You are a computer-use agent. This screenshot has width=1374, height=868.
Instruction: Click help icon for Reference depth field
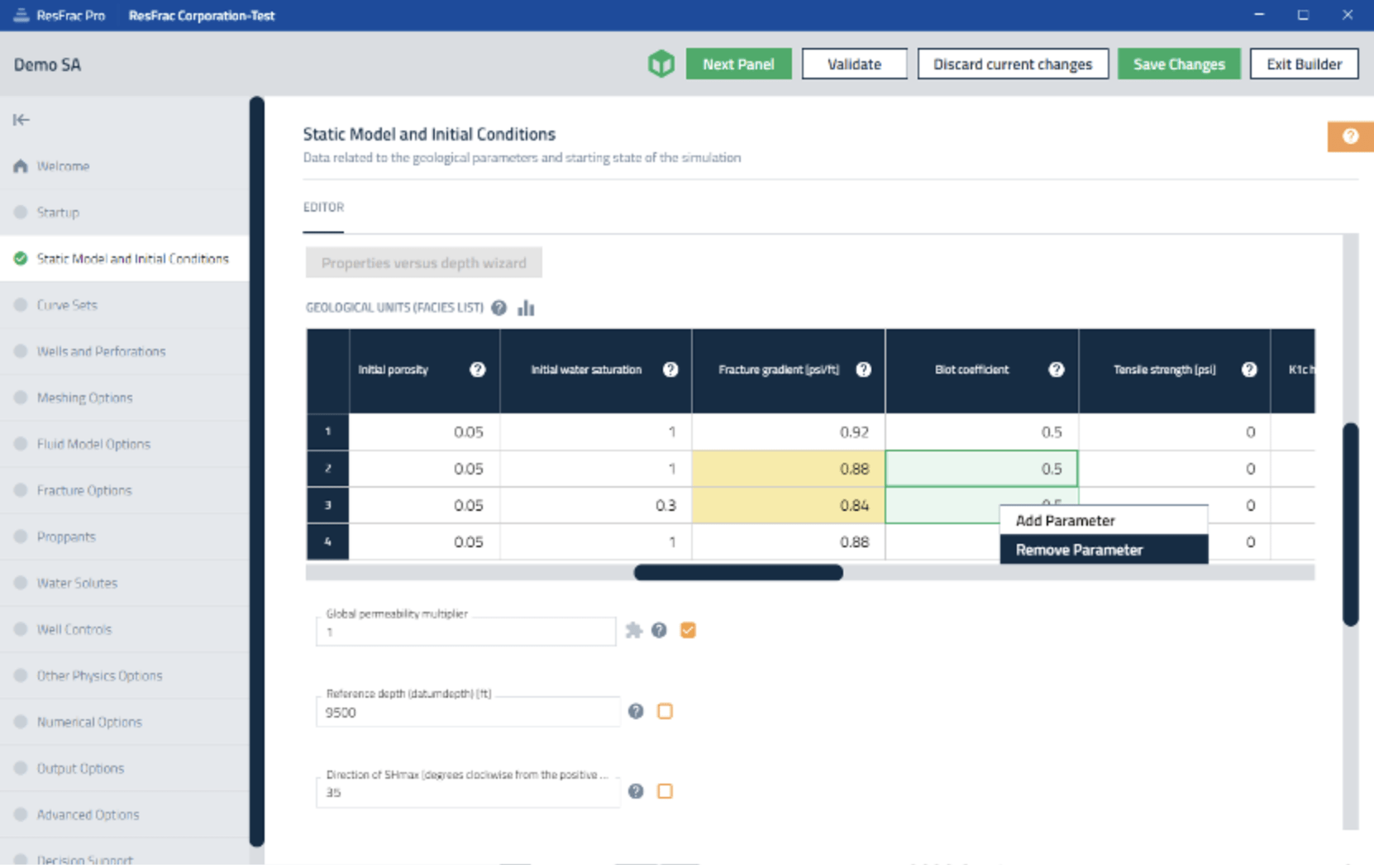(x=635, y=712)
